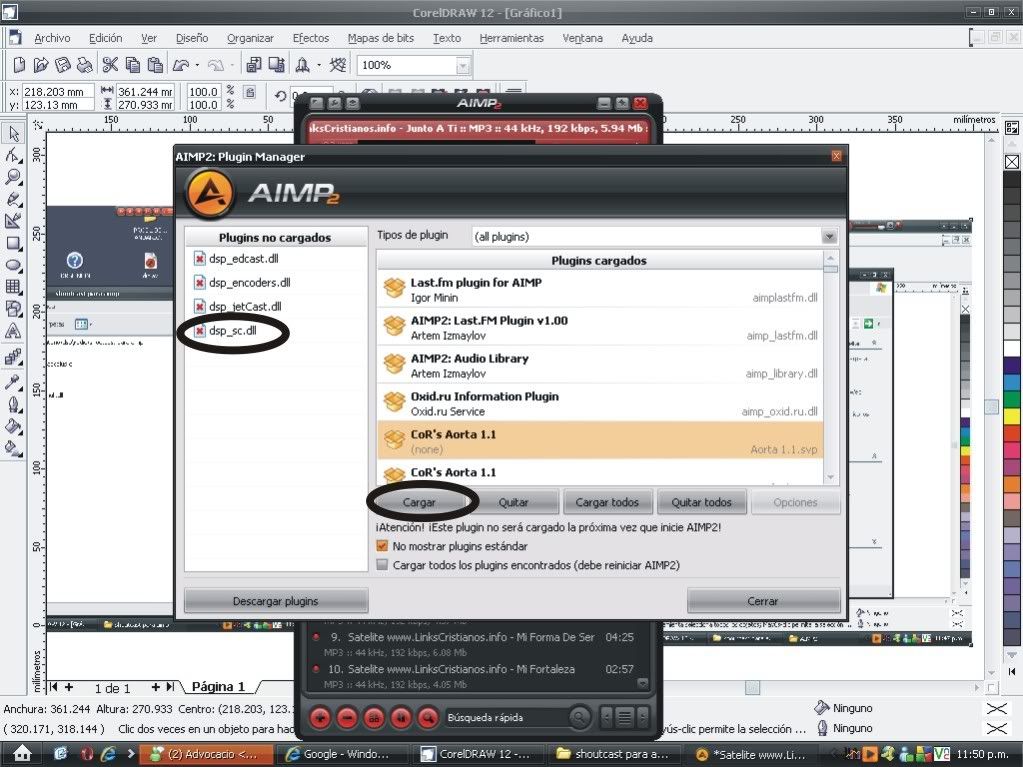The image size is (1023, 767).
Task: Click the Cargar todos button
Action: [607, 502]
